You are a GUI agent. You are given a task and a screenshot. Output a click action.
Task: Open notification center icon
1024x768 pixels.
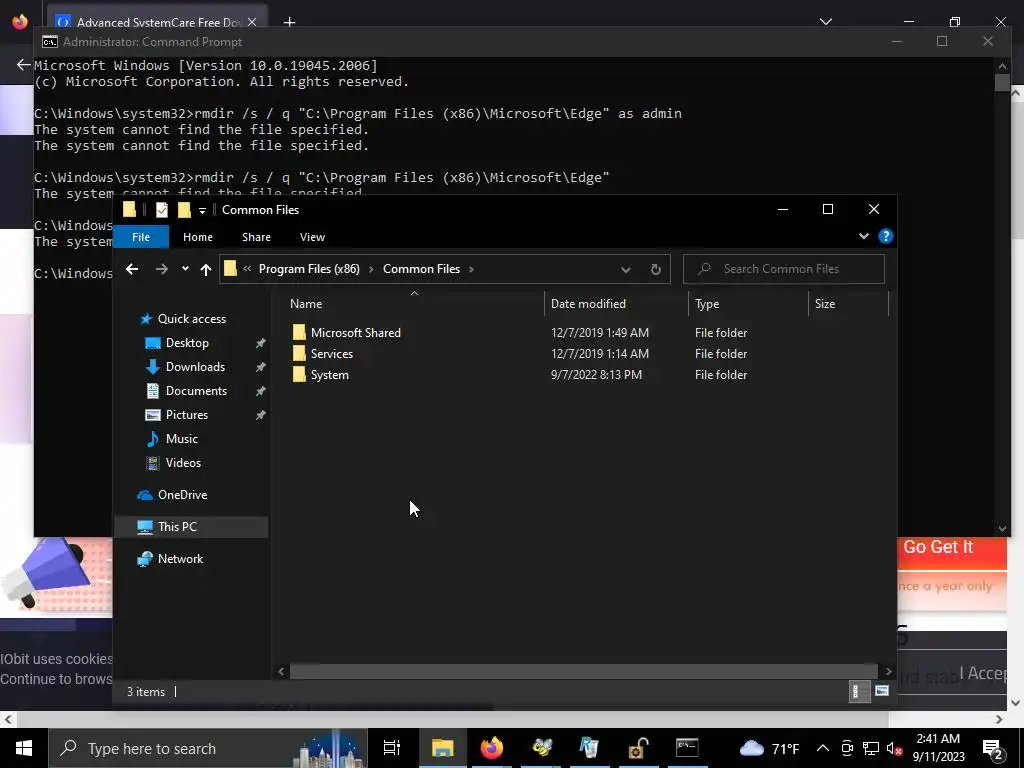point(993,749)
